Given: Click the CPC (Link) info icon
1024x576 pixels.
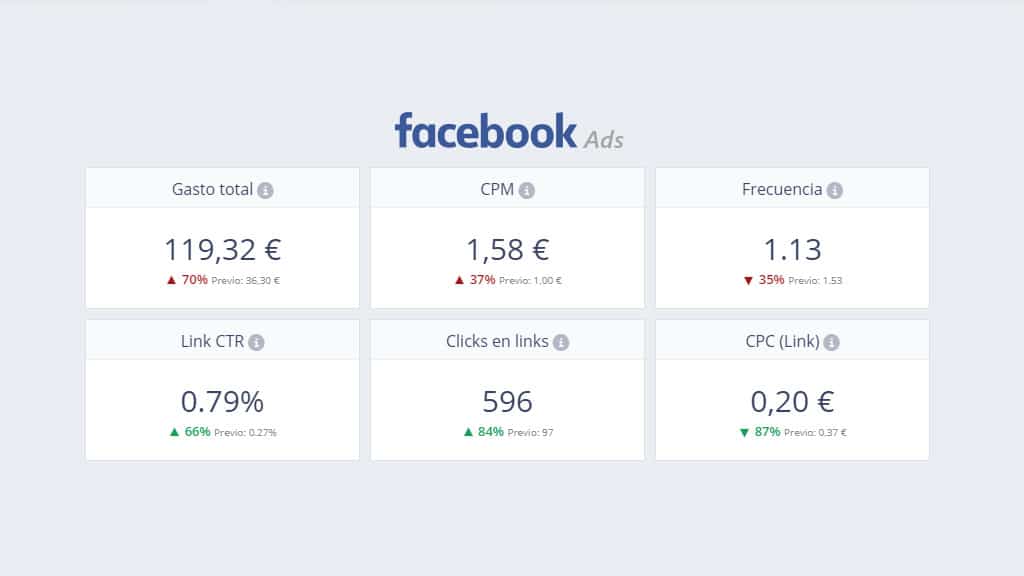Looking at the screenshot, I should pos(832,342).
